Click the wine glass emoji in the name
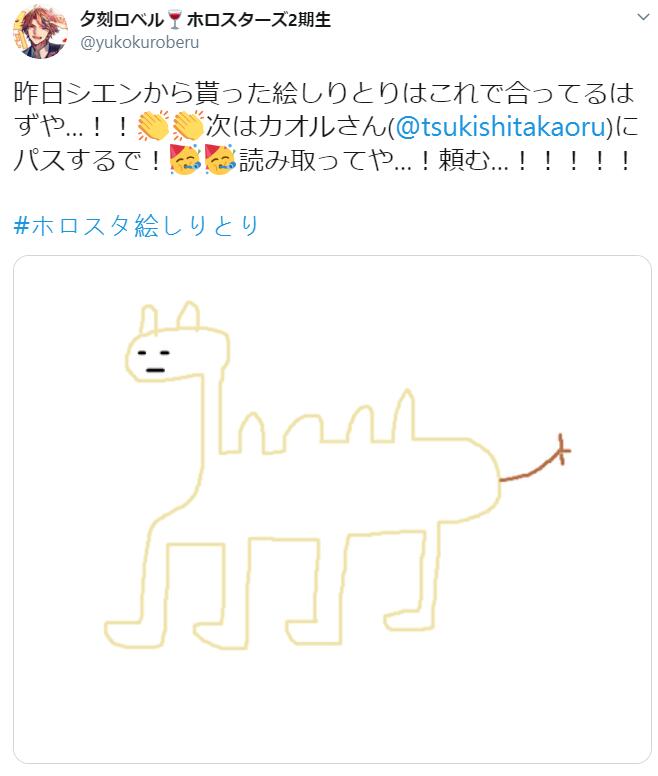 click(x=175, y=20)
